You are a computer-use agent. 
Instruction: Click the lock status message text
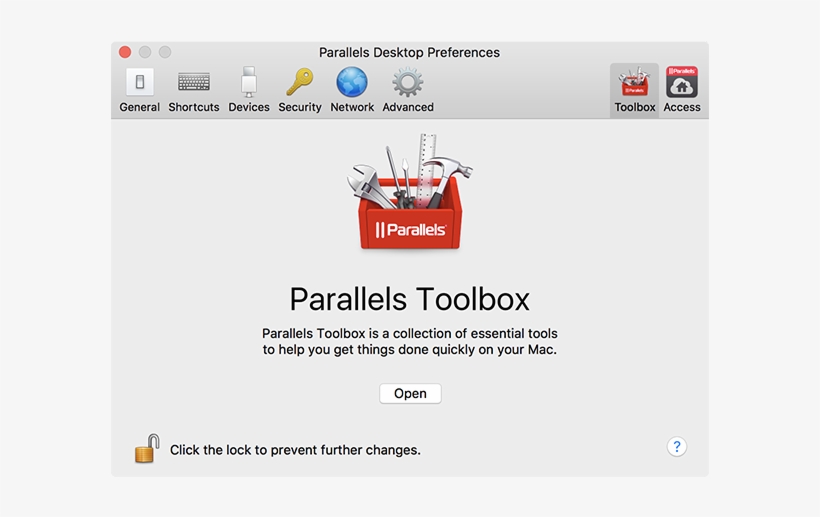295,450
